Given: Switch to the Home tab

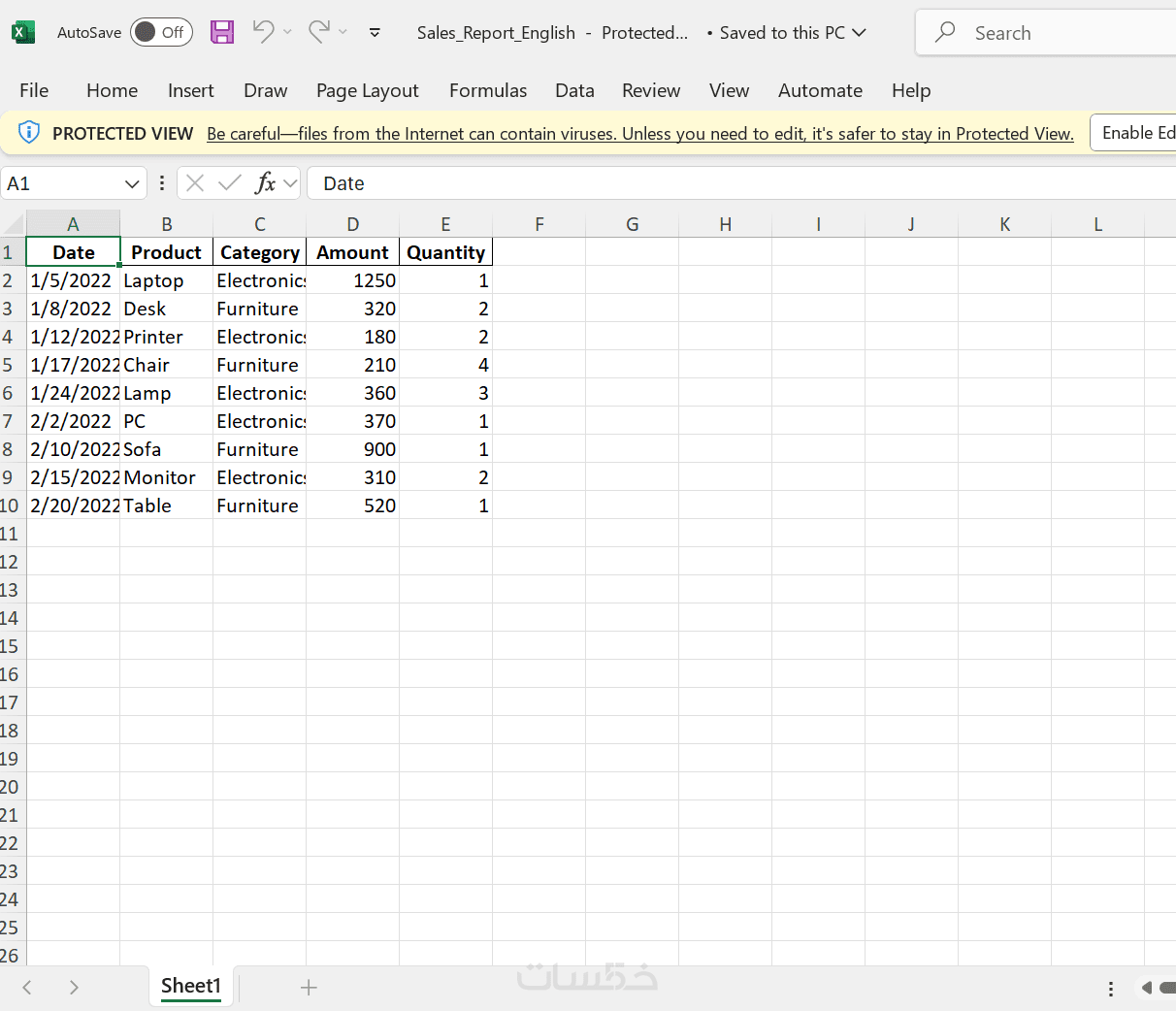Looking at the screenshot, I should pyautogui.click(x=112, y=90).
